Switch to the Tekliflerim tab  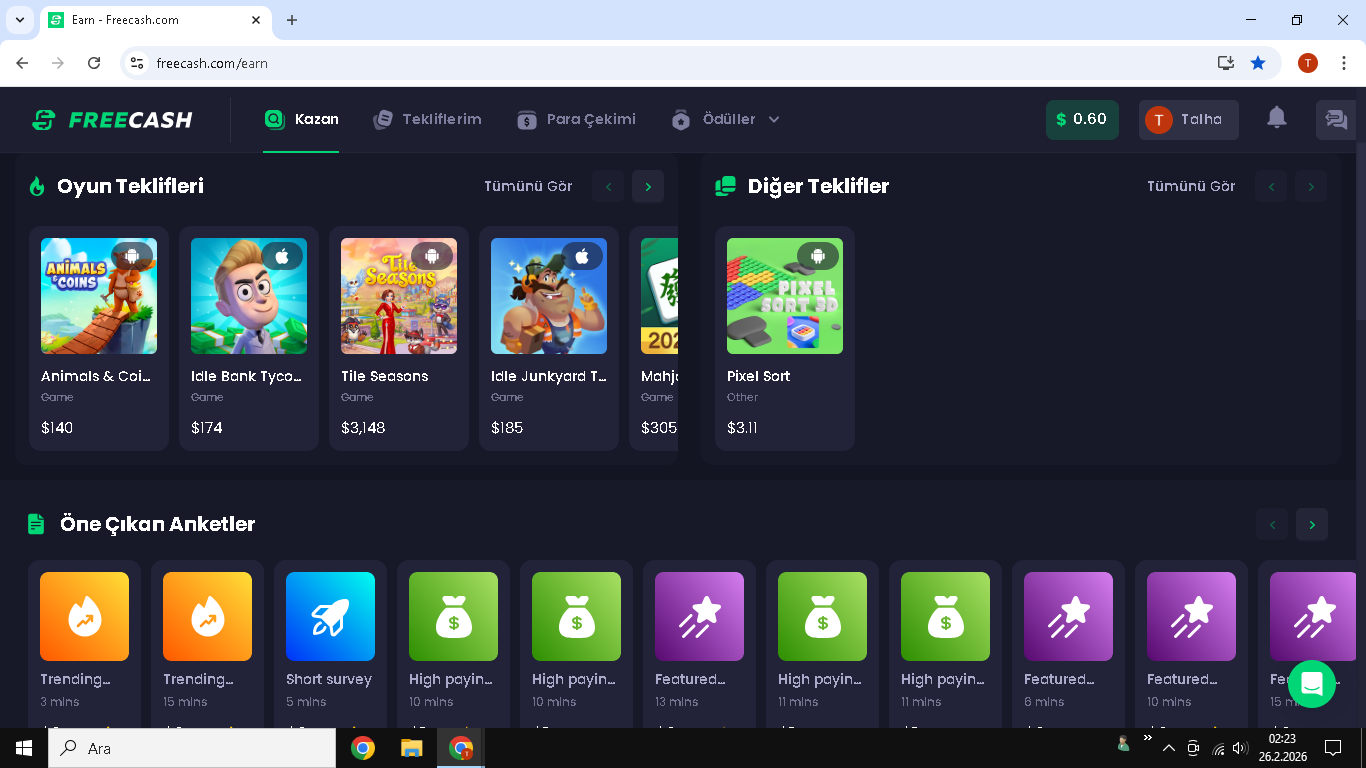click(x=427, y=119)
